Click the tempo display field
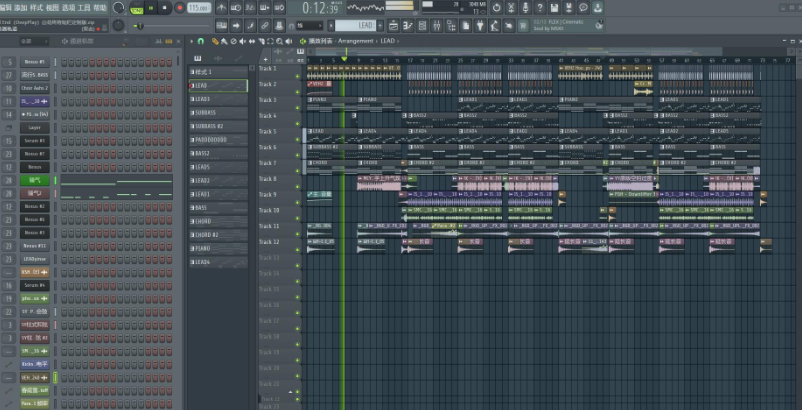This screenshot has width=802, height=410. 198,8
